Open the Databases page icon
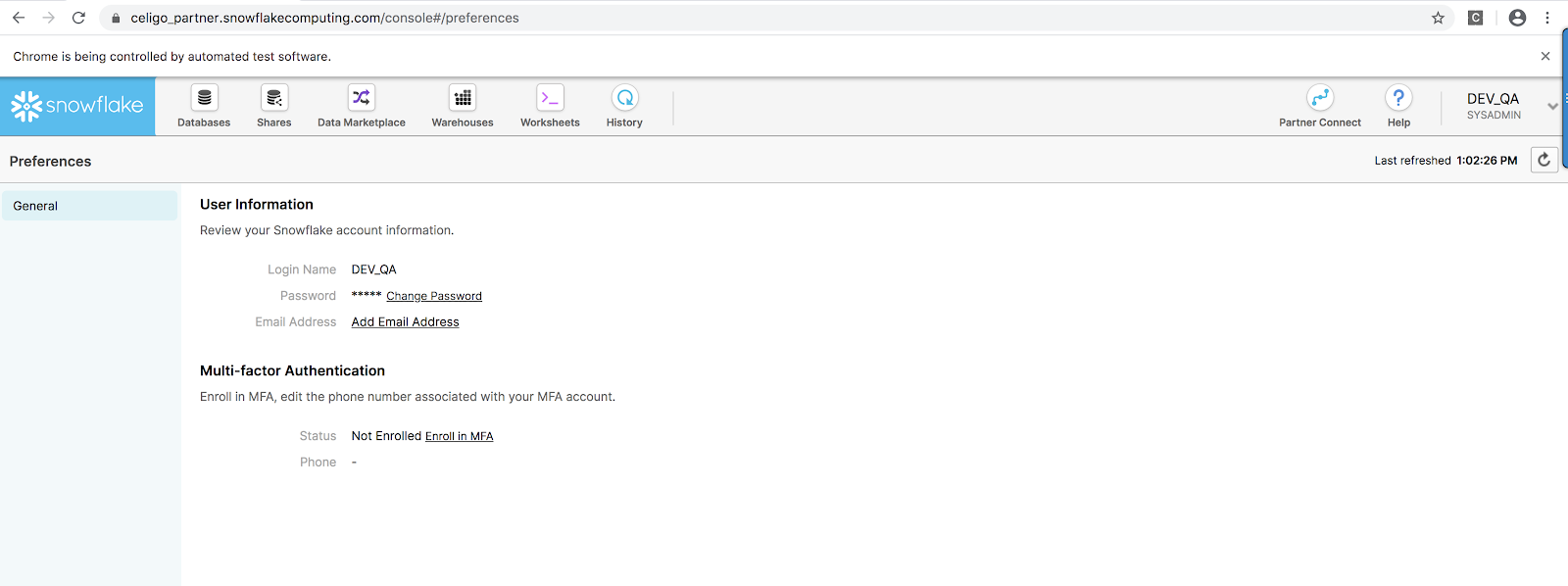The height and width of the screenshot is (586, 1568). tap(204, 98)
